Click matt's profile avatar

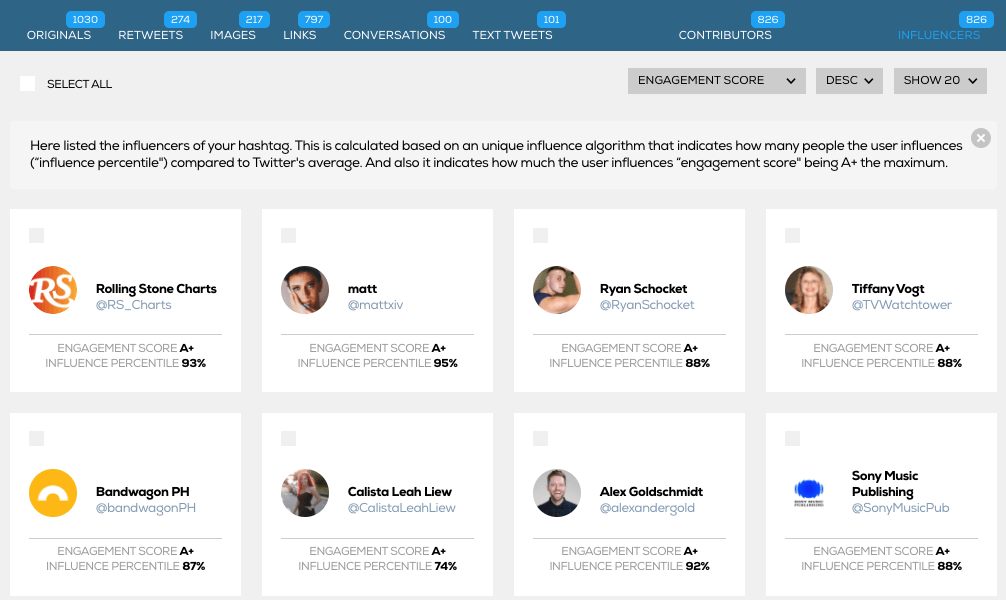point(305,290)
